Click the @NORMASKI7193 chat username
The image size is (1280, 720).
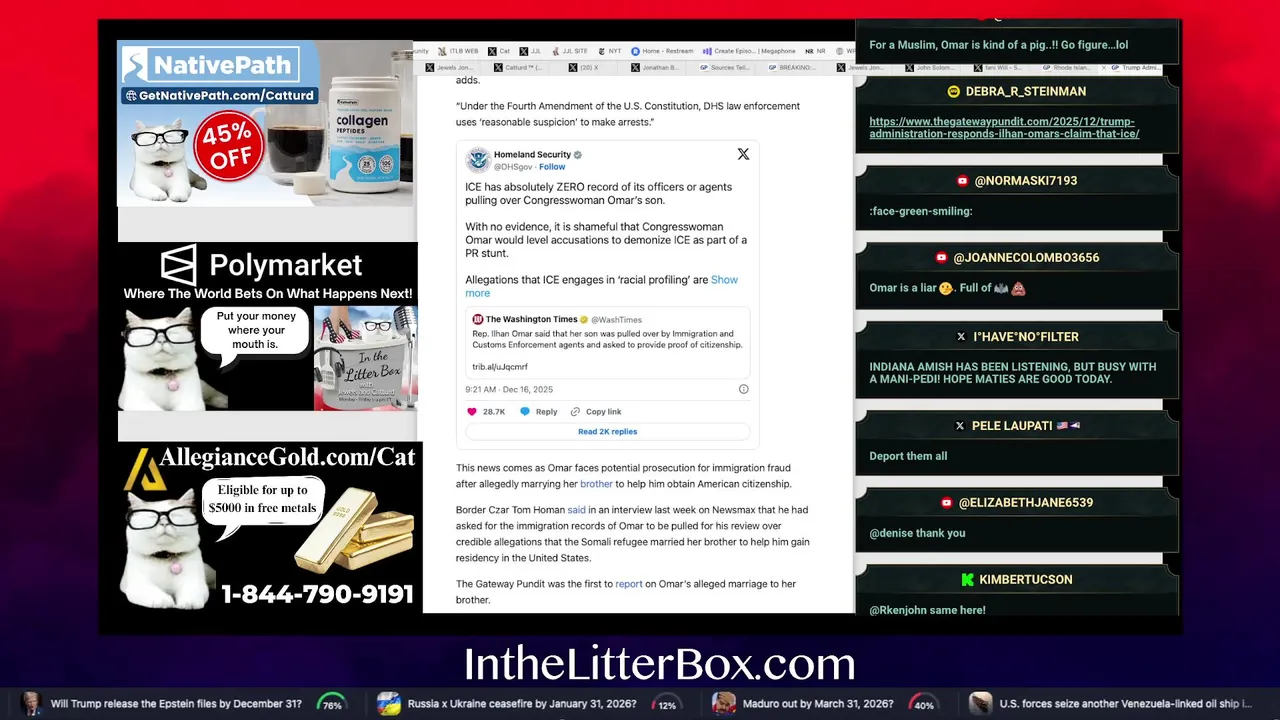[x=1025, y=181]
